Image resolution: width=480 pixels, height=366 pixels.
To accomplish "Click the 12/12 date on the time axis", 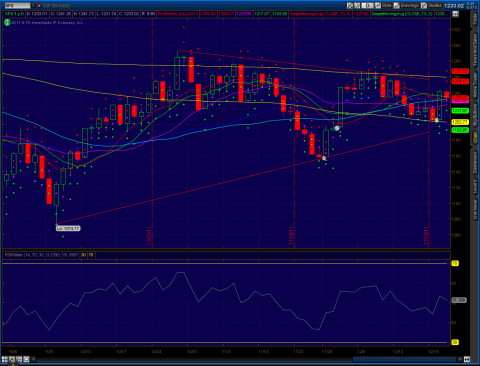I will coord(398,352).
